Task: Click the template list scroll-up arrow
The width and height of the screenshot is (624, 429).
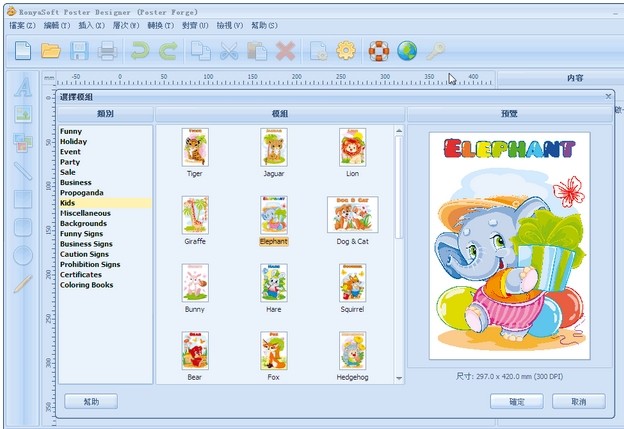Action: pyautogui.click(x=399, y=131)
